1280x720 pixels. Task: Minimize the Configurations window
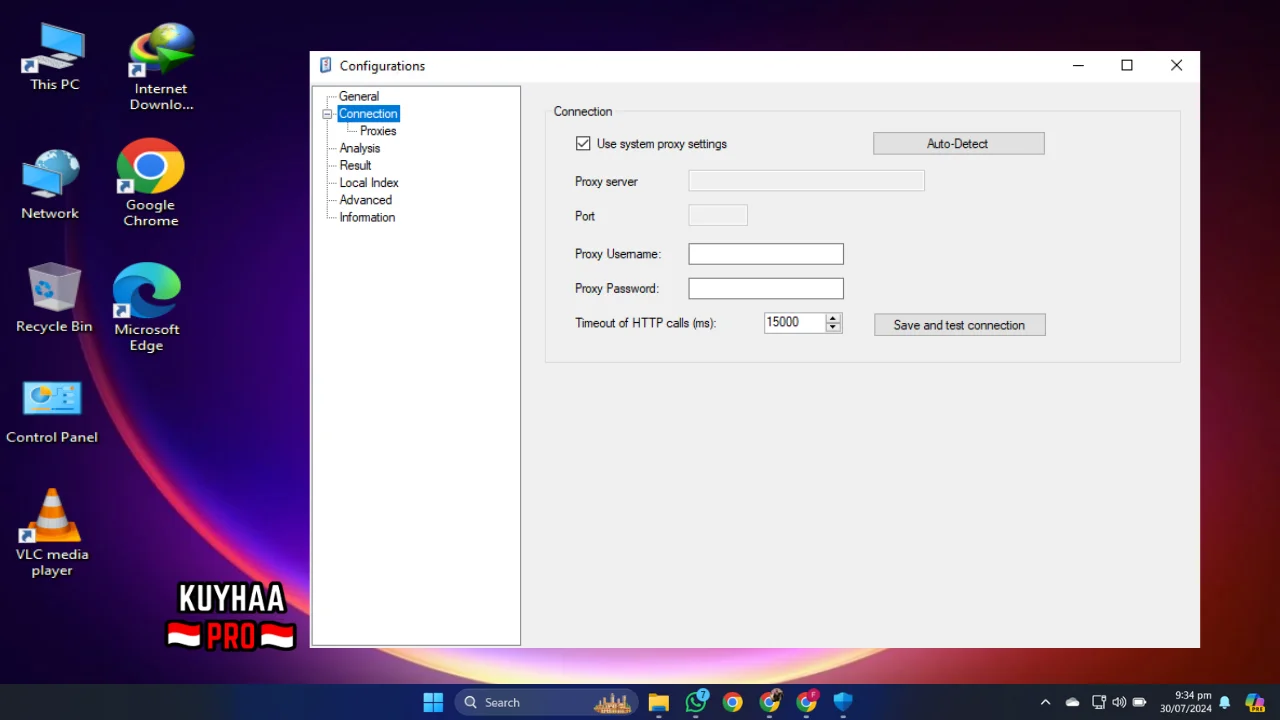click(x=1078, y=66)
